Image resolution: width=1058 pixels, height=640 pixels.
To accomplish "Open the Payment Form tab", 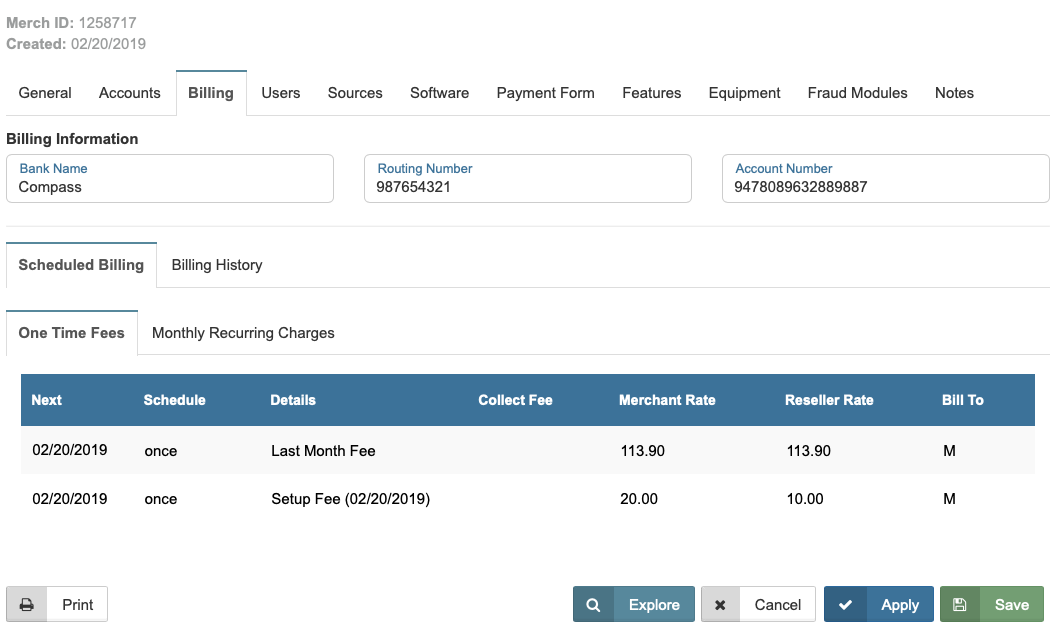I will [545, 93].
